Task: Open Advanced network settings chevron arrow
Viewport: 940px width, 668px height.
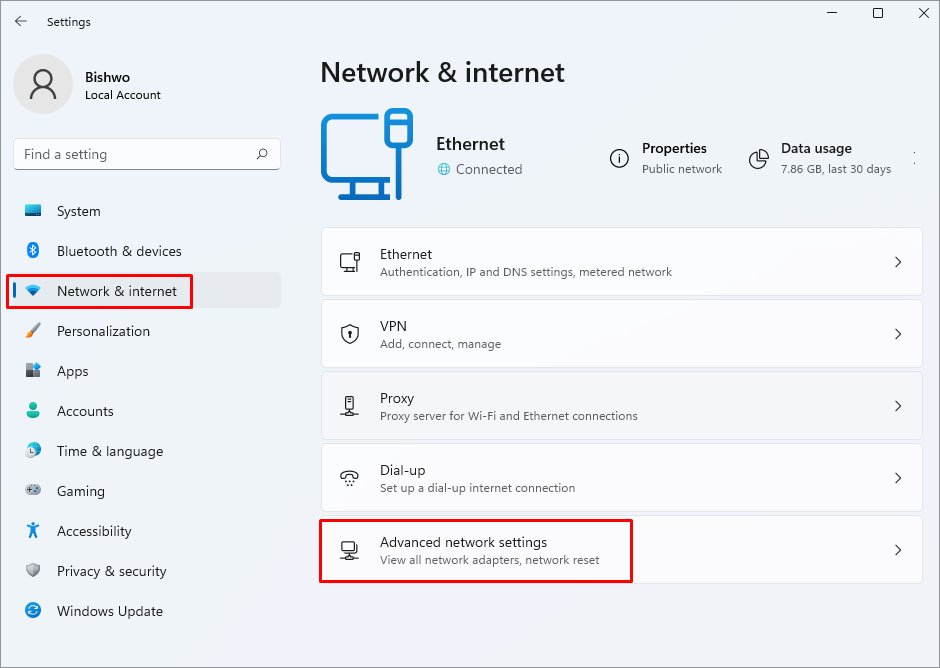Action: (x=898, y=550)
